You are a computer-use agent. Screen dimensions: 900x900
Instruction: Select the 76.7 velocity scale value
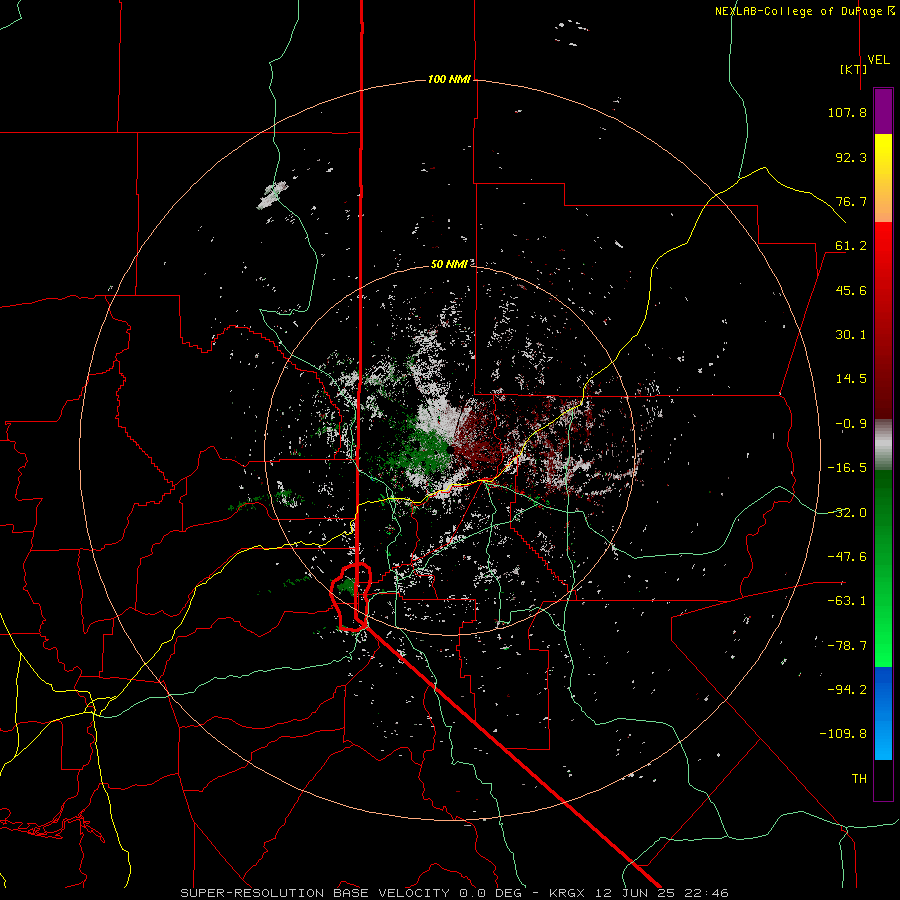tap(851, 201)
